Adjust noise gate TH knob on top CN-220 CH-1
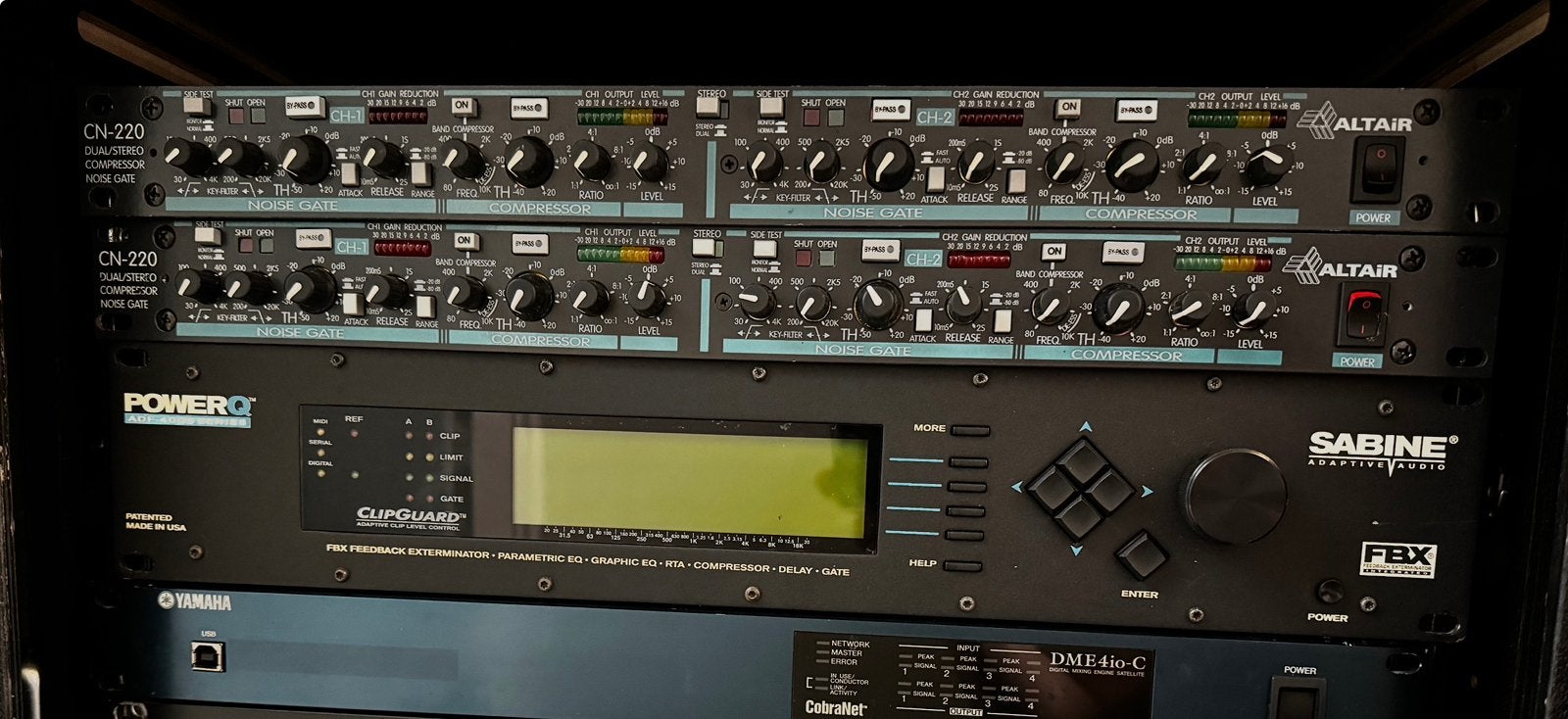The width and height of the screenshot is (1568, 719). click(304, 160)
